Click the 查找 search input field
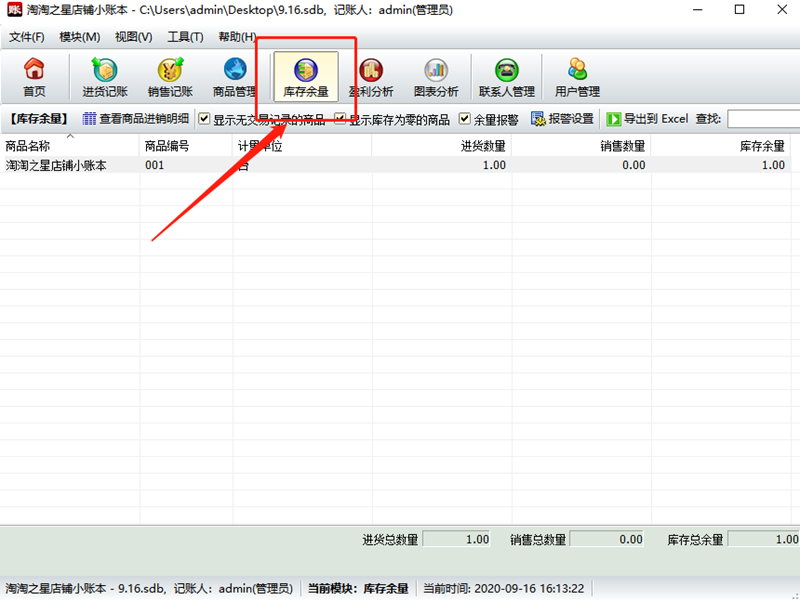The image size is (800, 600). coord(763,119)
